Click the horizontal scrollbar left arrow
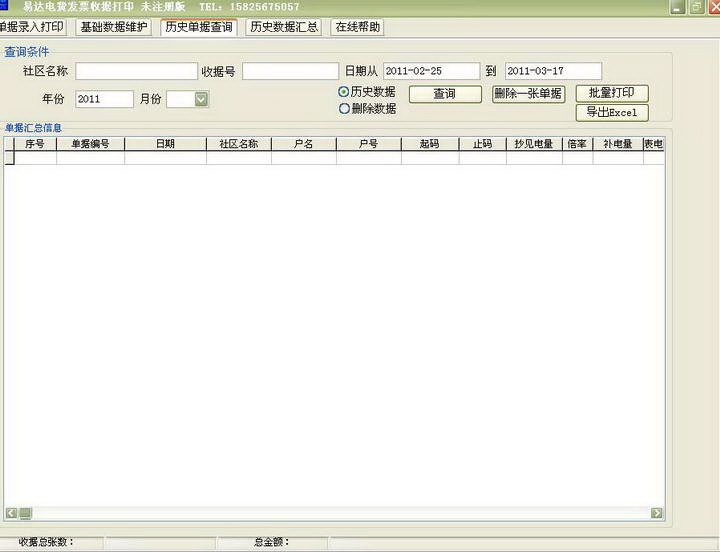Viewport: 720px width, 552px height. click(11, 513)
